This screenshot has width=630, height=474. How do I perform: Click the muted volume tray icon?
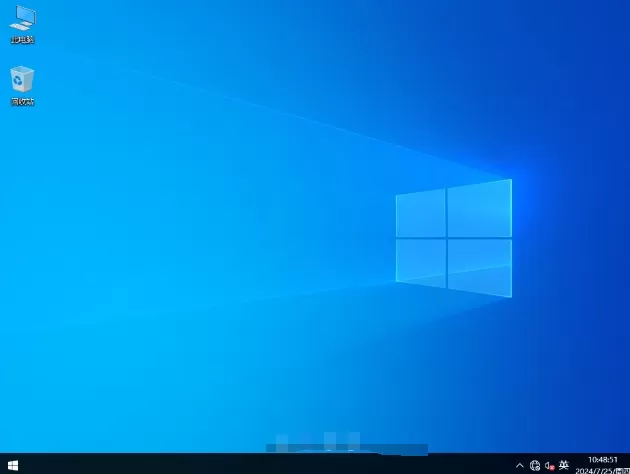[550, 466]
